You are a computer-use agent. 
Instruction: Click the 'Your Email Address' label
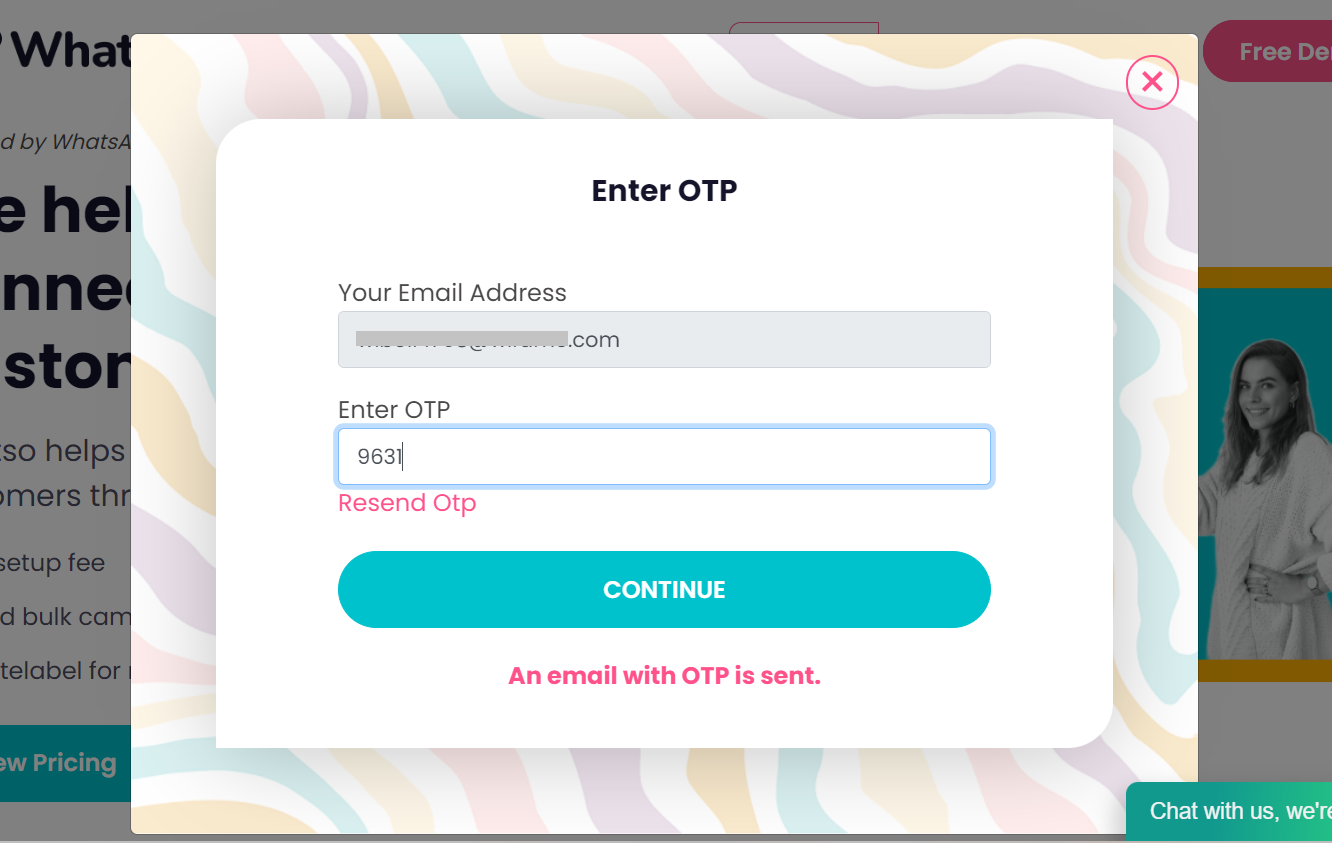pyautogui.click(x=452, y=293)
